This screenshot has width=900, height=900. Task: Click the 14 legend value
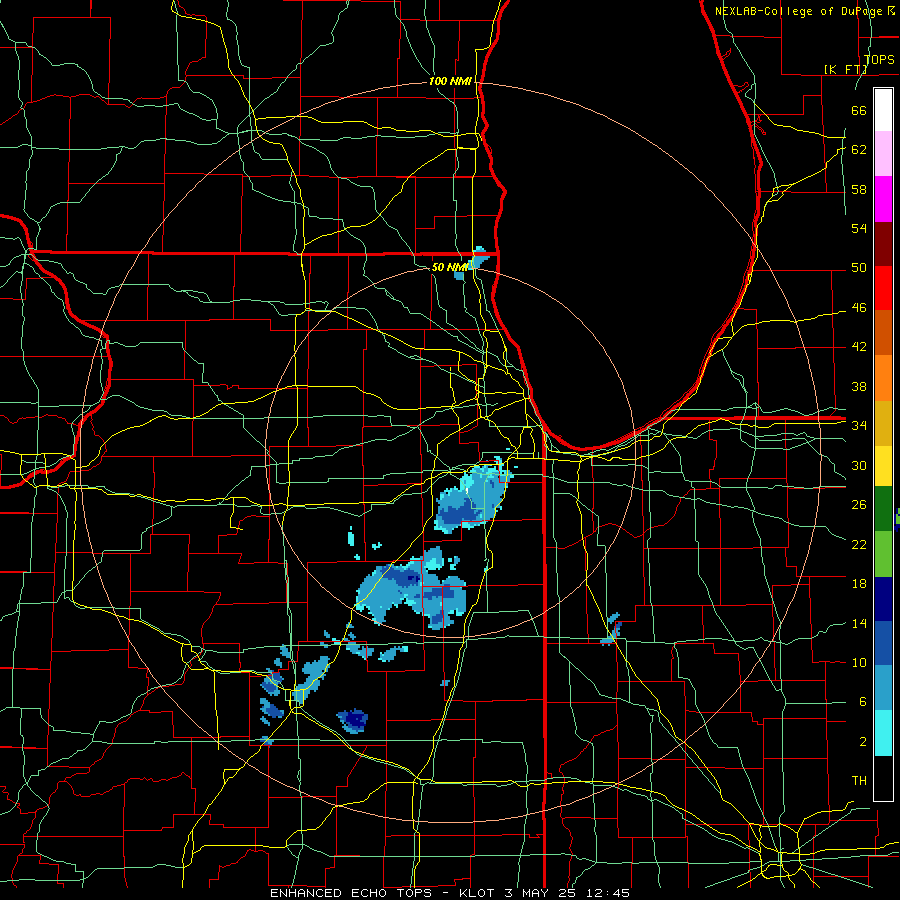tap(859, 623)
